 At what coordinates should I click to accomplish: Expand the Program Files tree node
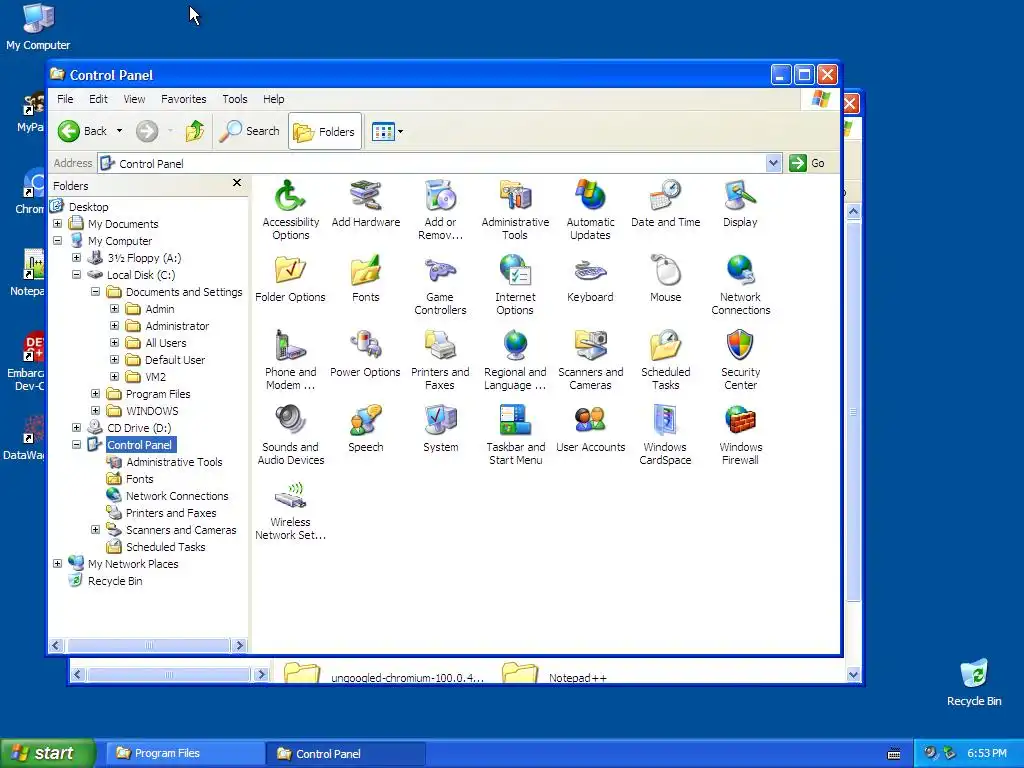pos(95,393)
